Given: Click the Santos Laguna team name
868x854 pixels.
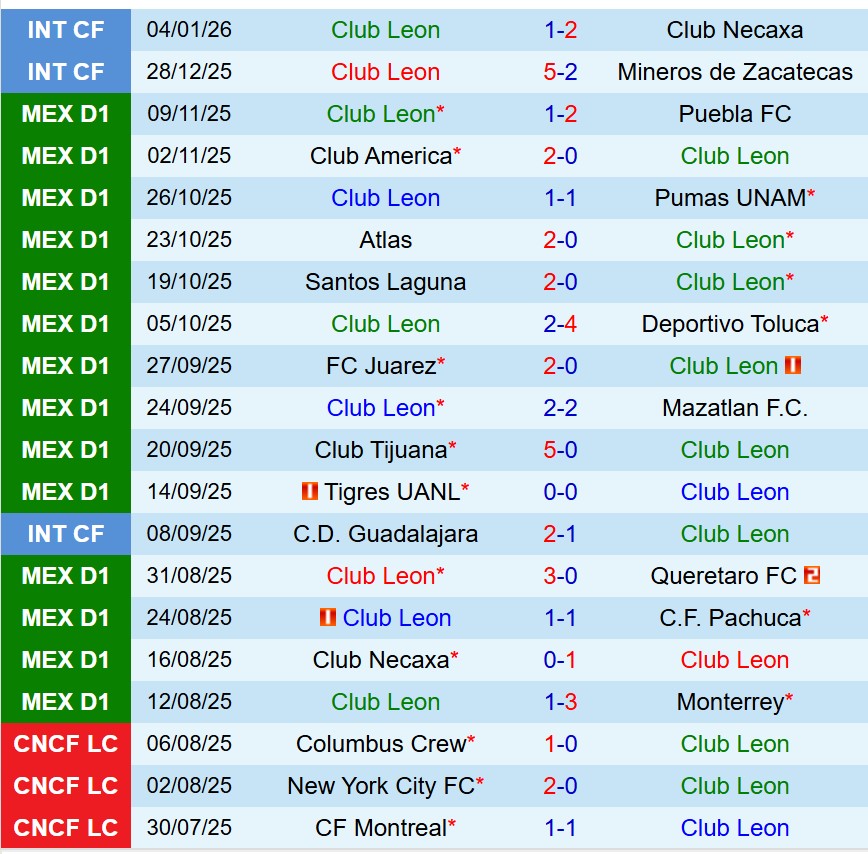Looking at the screenshot, I should 385,282.
